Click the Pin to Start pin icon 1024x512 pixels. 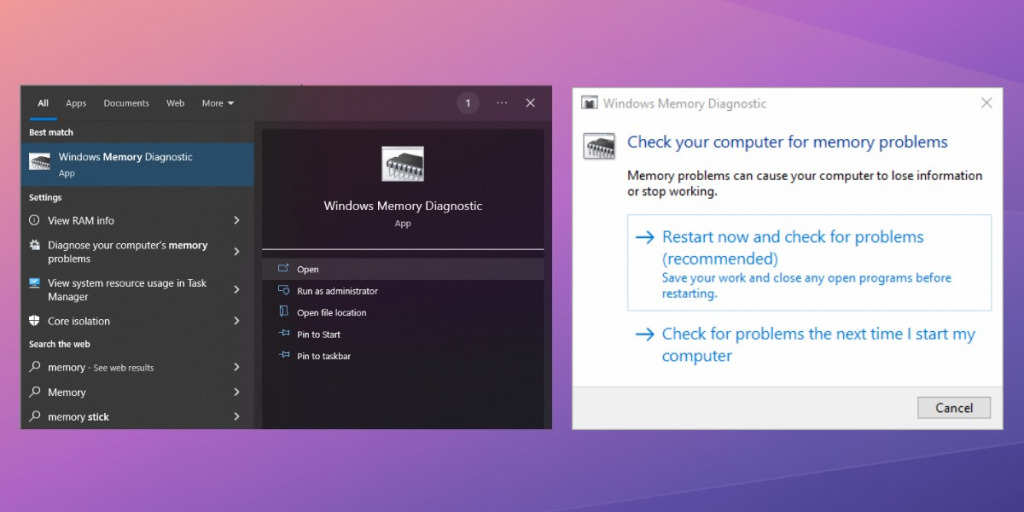coord(283,333)
